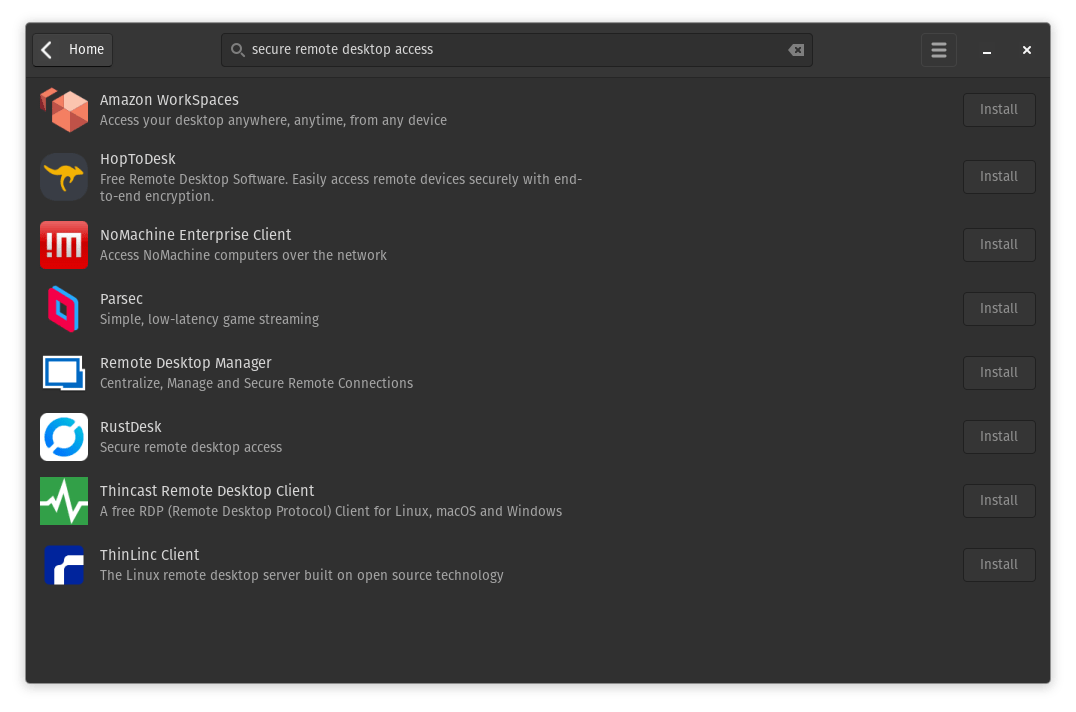Install Parsec
This screenshot has width=1076, height=712.
[x=999, y=309]
